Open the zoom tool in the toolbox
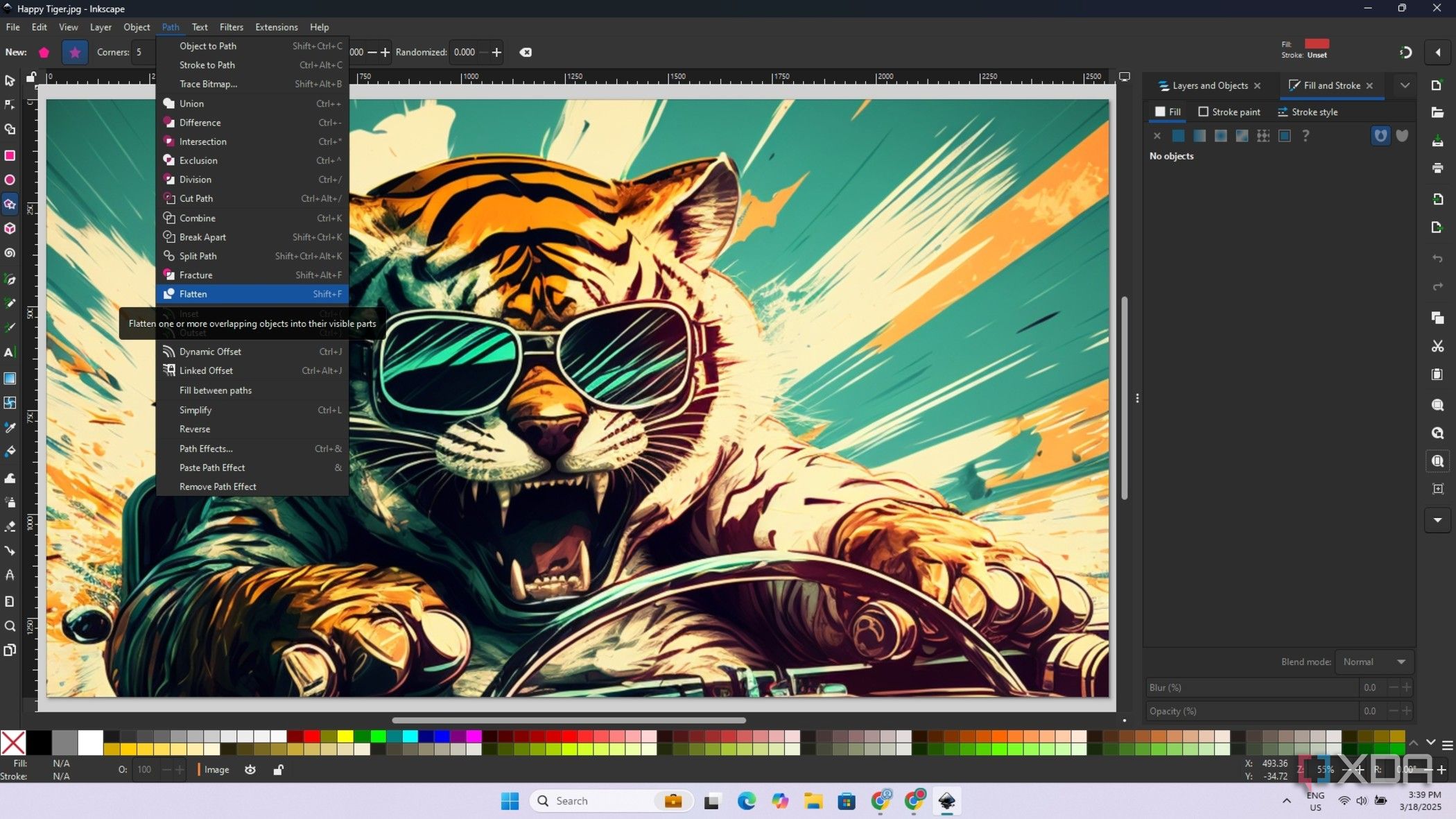 coord(10,626)
